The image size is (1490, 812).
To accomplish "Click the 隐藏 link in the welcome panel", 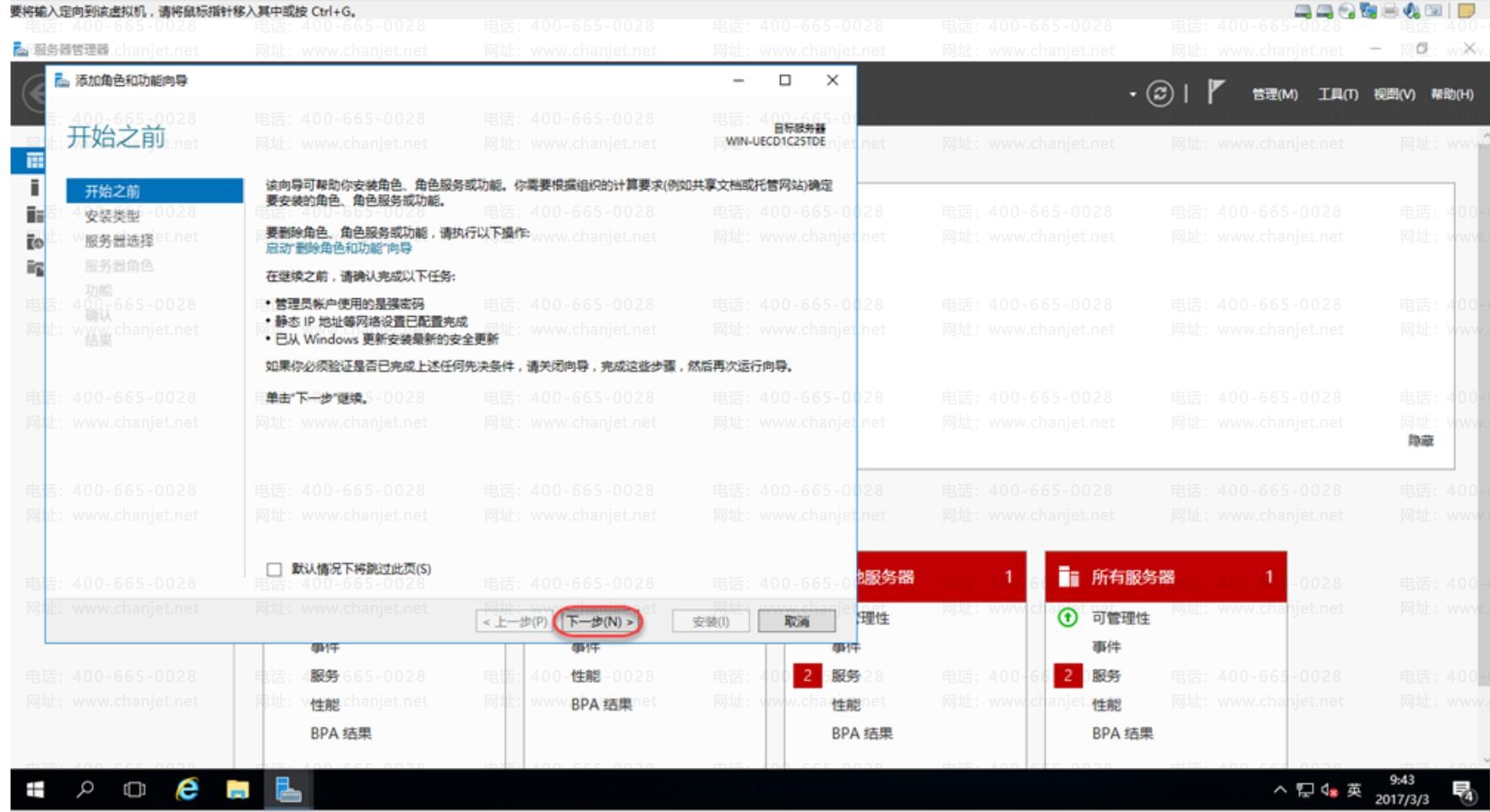I will [1420, 441].
